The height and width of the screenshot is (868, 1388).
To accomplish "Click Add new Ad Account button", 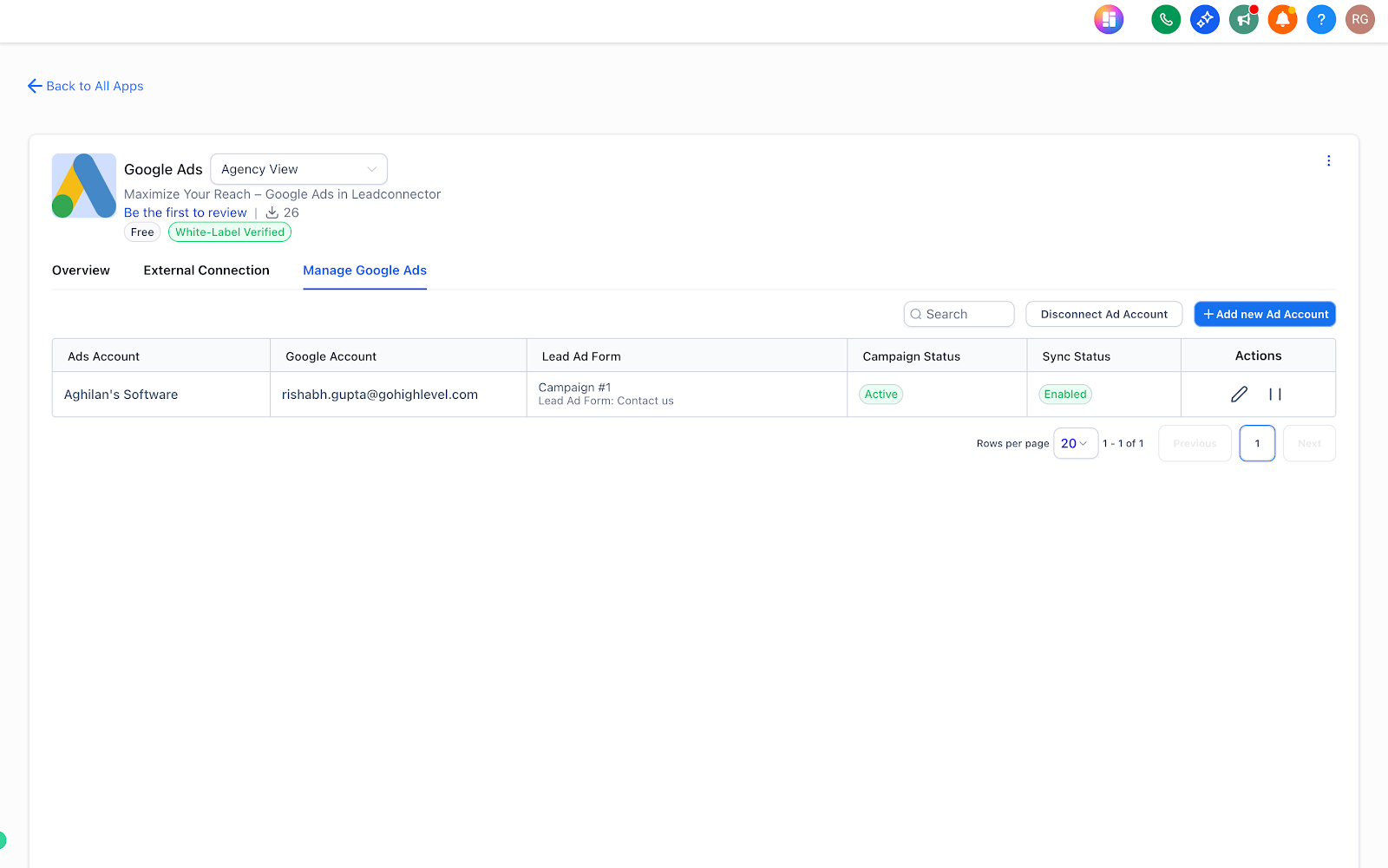I will point(1265,314).
